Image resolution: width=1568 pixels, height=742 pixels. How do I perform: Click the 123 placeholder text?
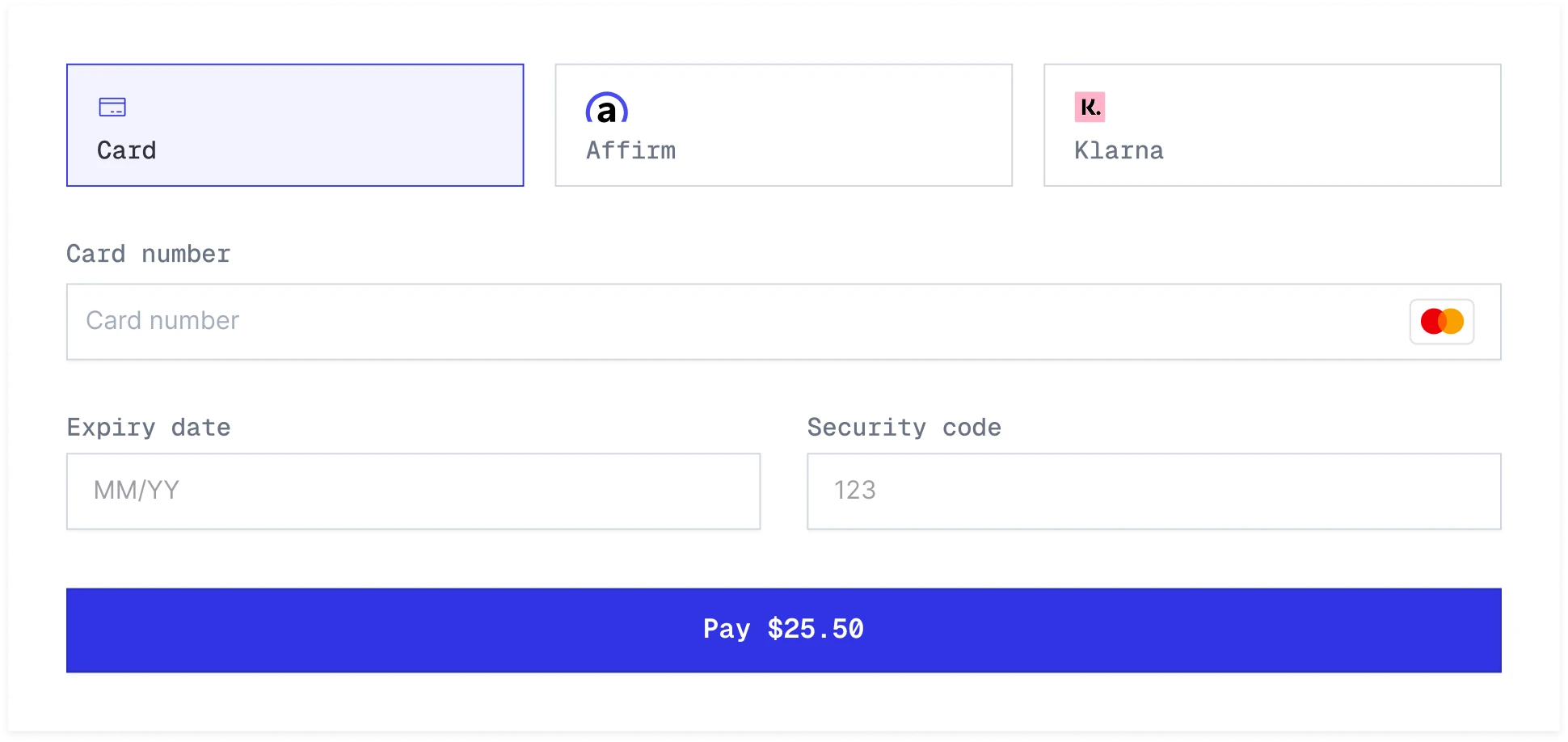pos(855,491)
